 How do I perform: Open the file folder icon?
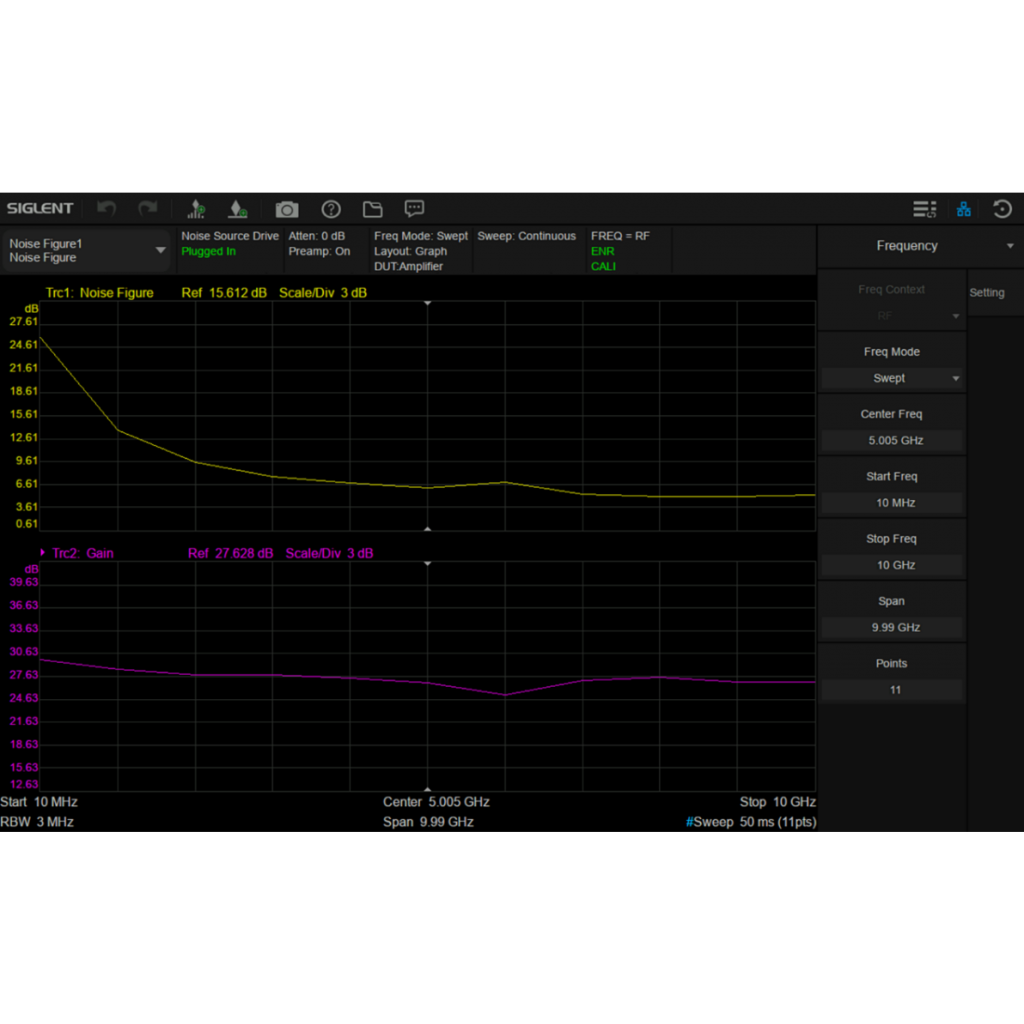373,209
